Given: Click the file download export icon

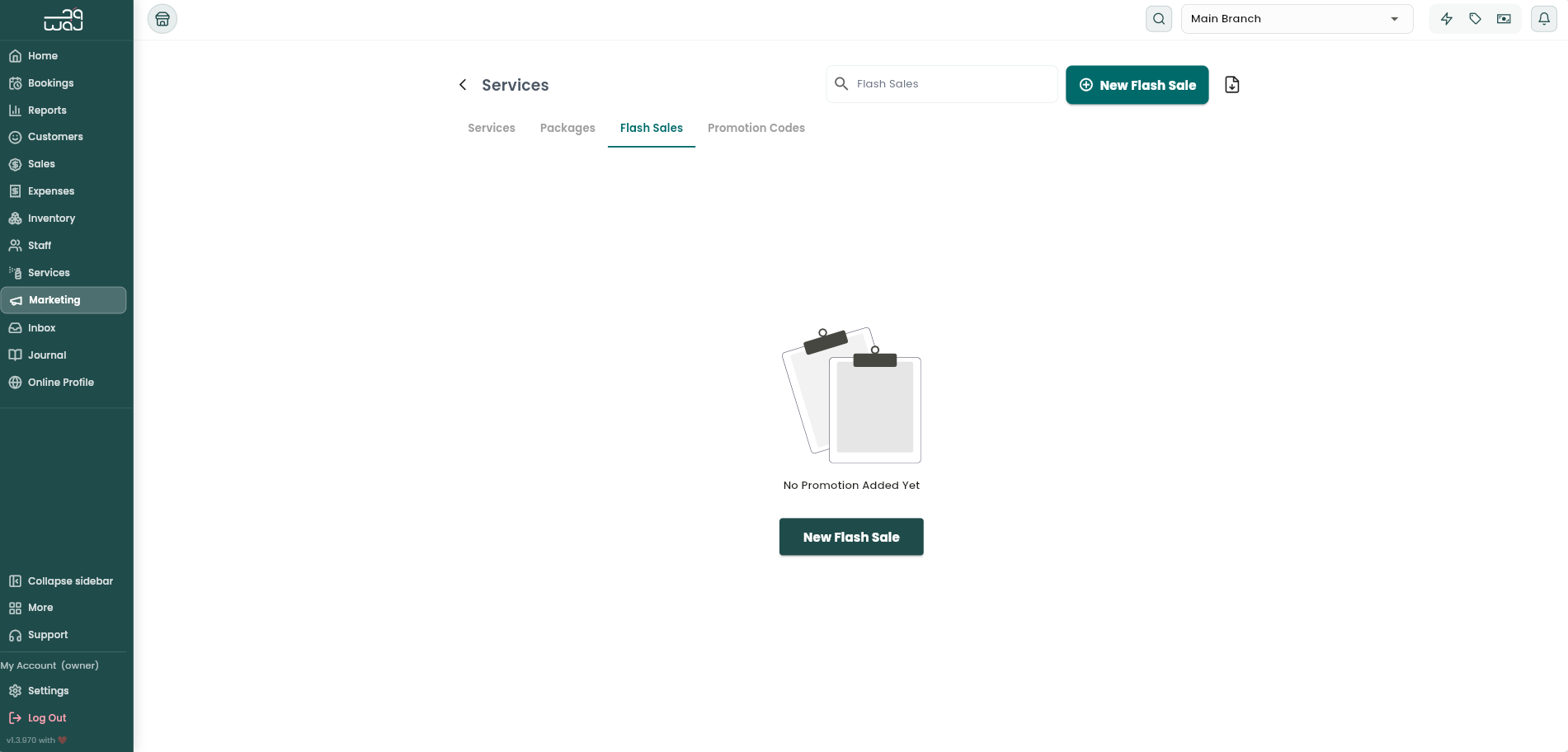Looking at the screenshot, I should [x=1232, y=85].
